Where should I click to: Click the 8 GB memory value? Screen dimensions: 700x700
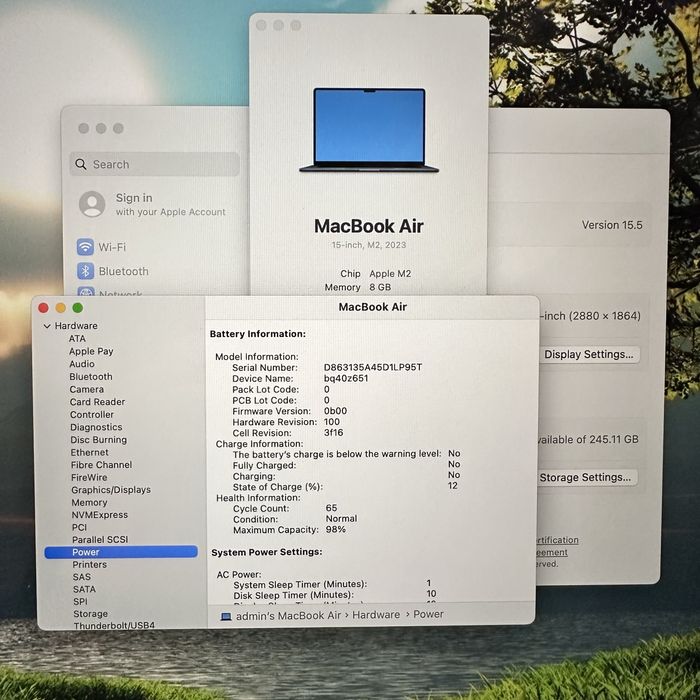[380, 287]
